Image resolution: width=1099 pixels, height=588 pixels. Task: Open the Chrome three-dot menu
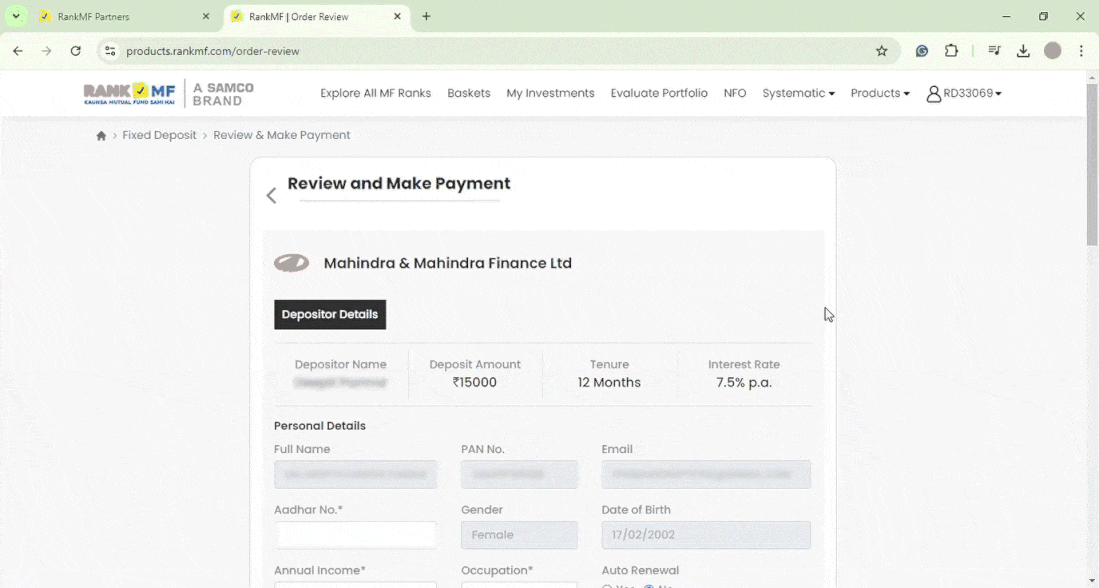coord(1081,51)
